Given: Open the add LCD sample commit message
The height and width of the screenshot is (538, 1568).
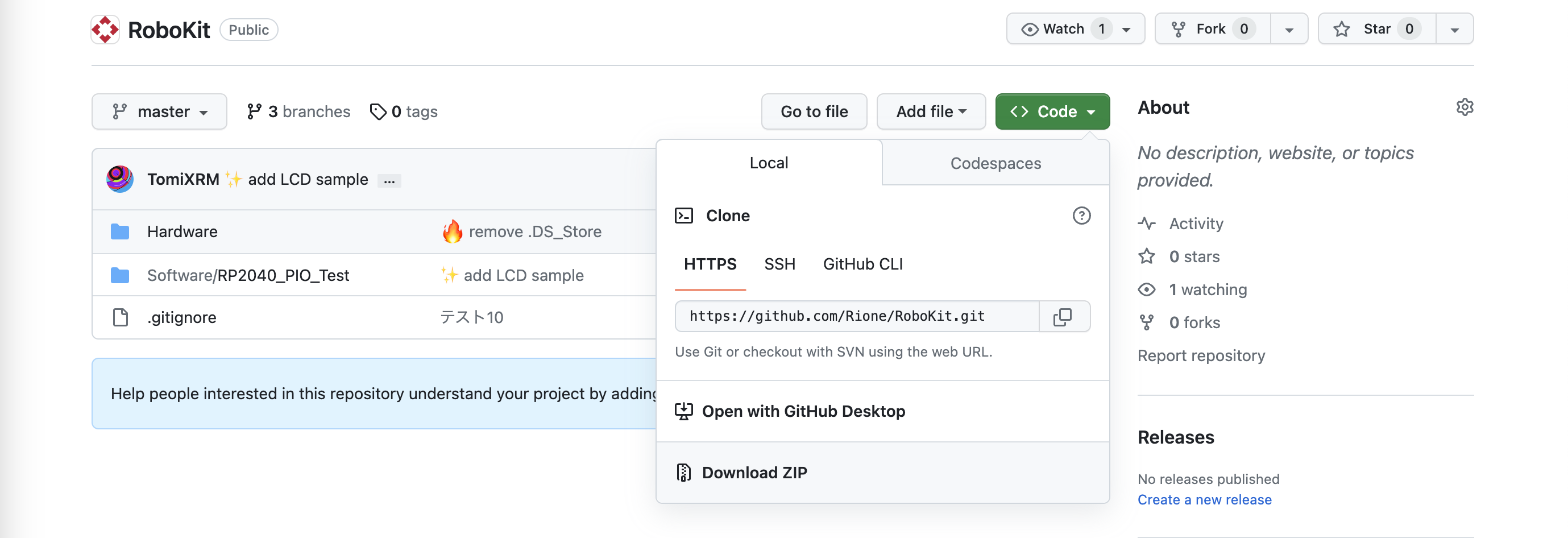Looking at the screenshot, I should [308, 179].
